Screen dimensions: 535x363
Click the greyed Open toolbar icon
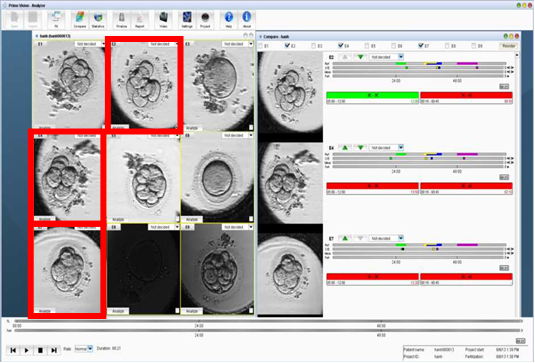(14, 19)
